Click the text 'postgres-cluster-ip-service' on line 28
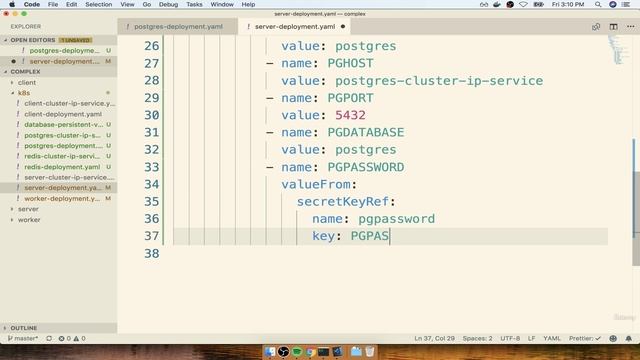640x360 pixels. (x=439, y=81)
